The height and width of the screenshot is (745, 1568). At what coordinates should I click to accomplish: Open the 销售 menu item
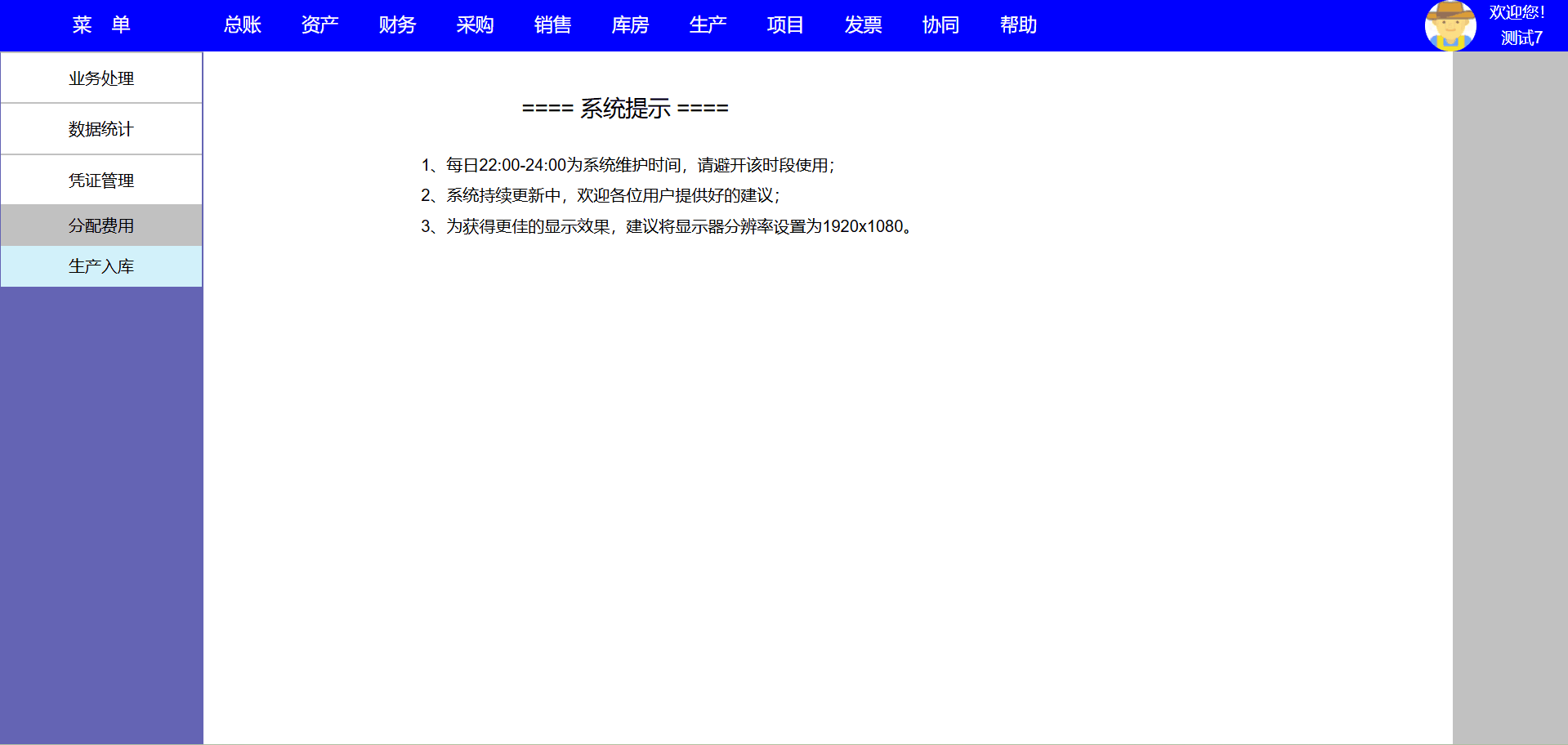pyautogui.click(x=552, y=25)
